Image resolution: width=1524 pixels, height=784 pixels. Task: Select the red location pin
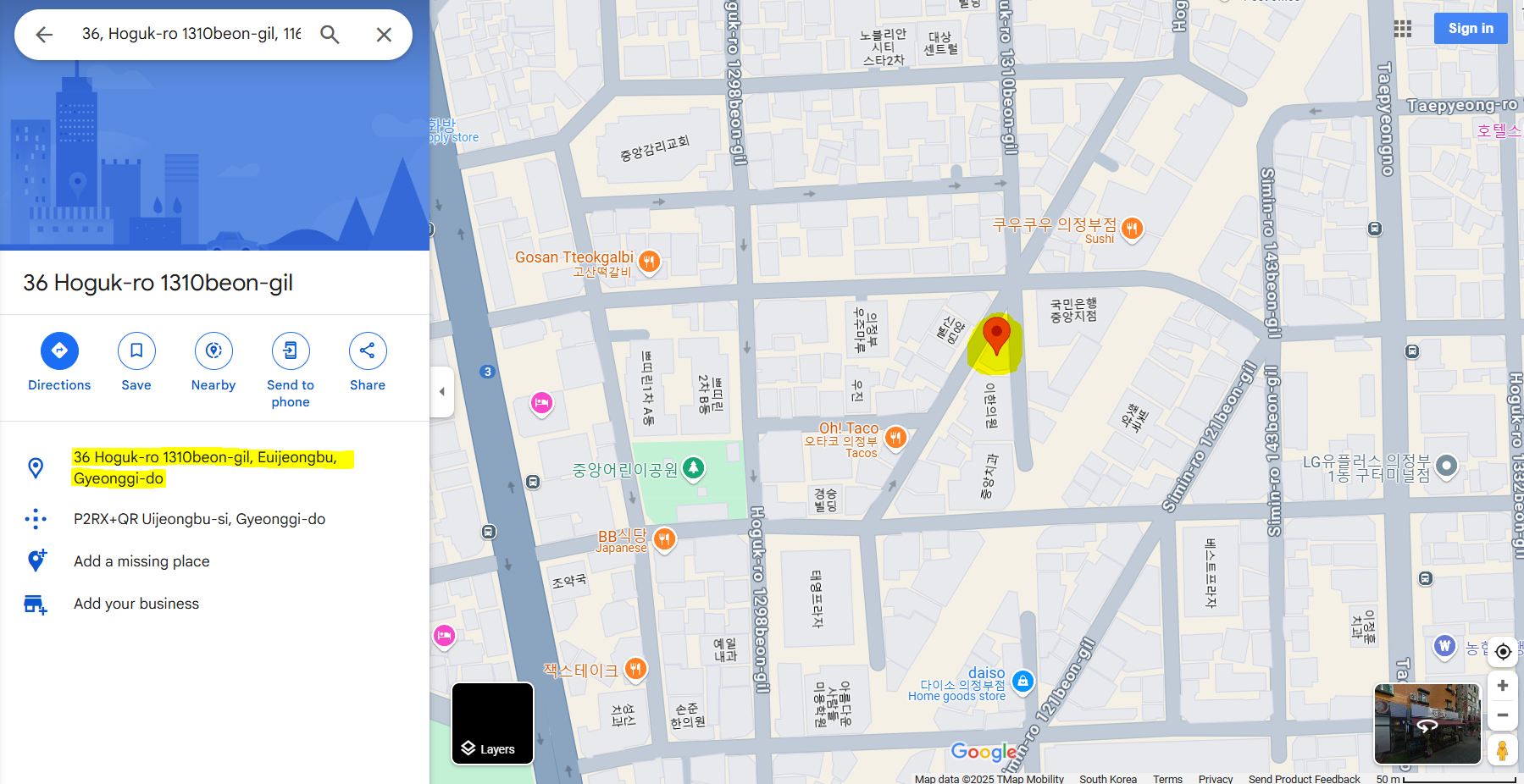996,335
